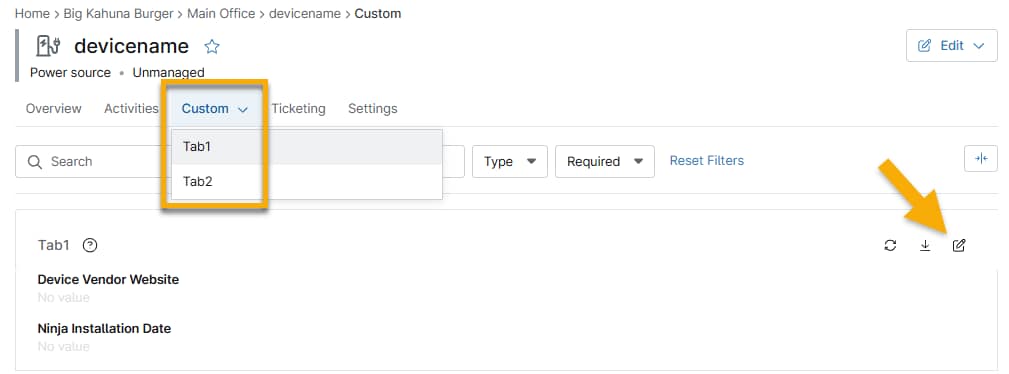
Task: Click the edit pencil icon for Tab1
Action: pos(959,245)
